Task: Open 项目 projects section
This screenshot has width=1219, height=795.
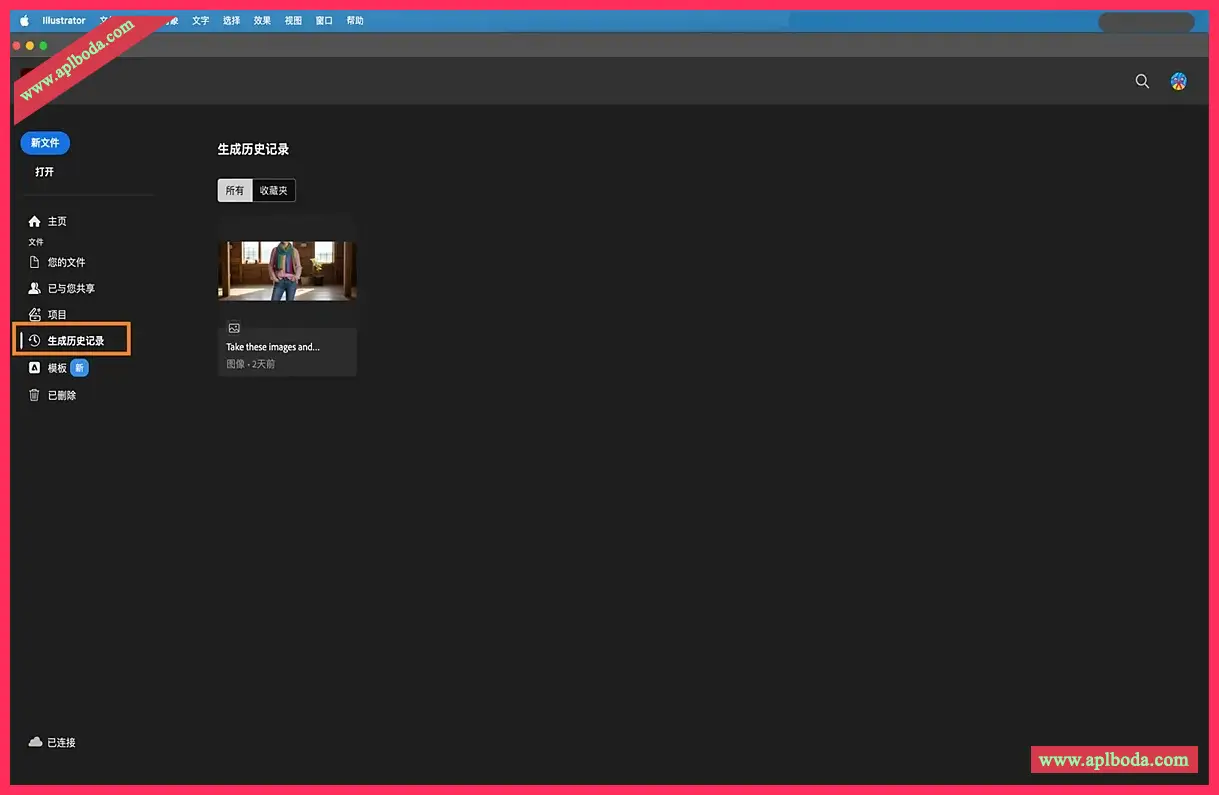Action: [x=57, y=315]
